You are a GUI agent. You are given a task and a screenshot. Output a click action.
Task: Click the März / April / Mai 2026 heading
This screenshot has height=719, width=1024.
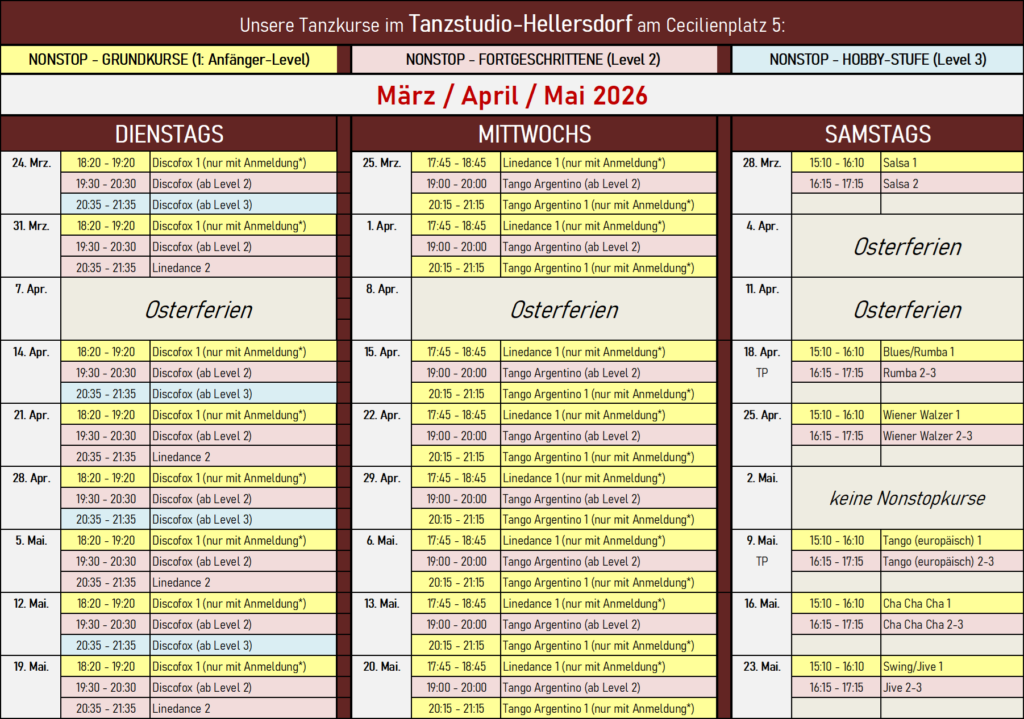point(512,96)
